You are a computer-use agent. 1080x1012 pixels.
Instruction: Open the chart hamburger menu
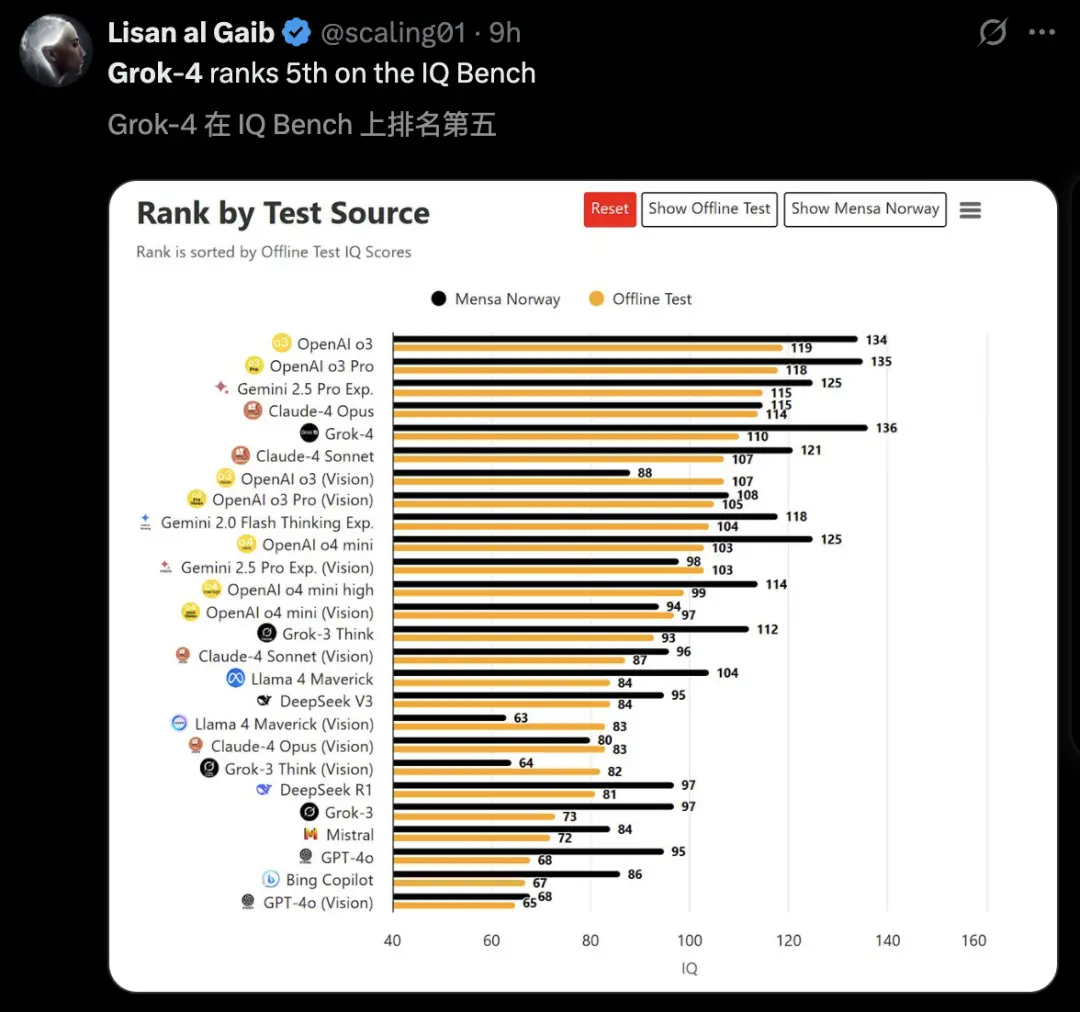click(x=970, y=210)
